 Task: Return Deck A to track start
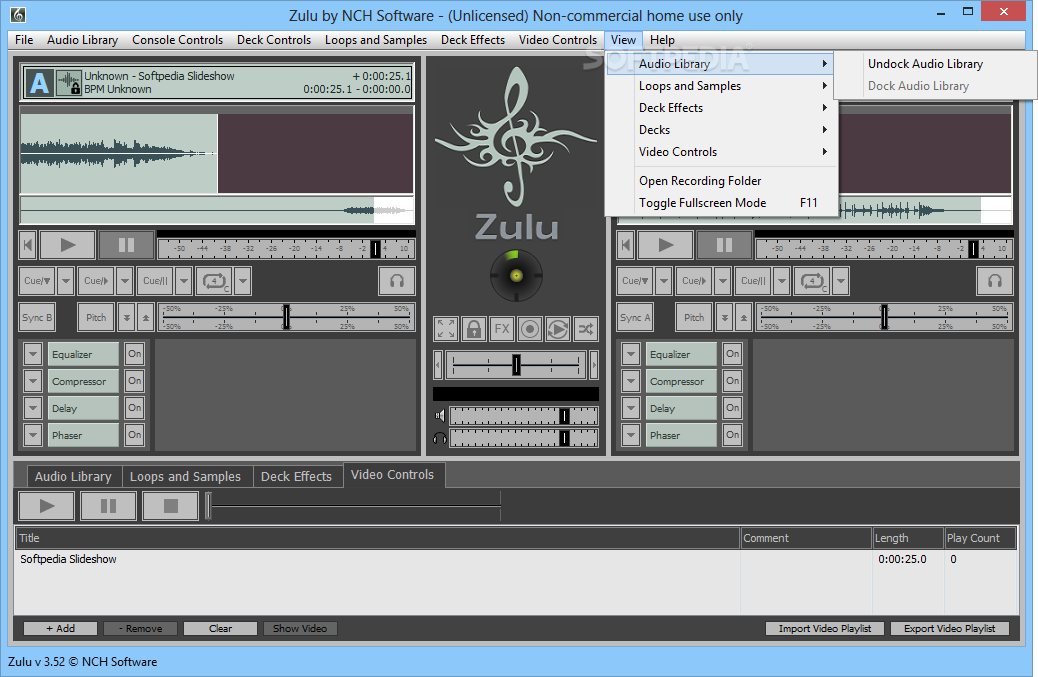[27, 245]
